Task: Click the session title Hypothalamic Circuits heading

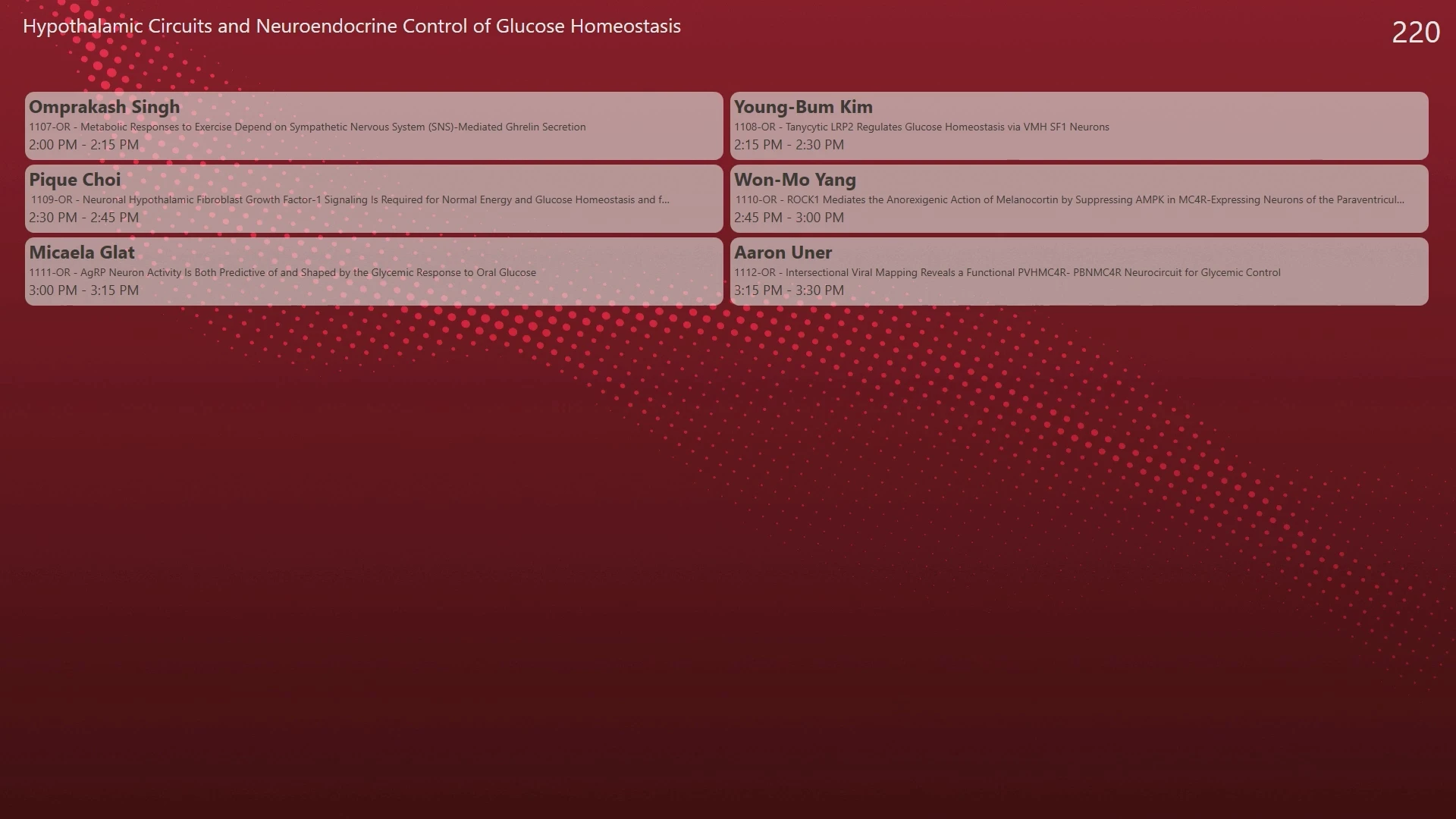Action: point(352,27)
